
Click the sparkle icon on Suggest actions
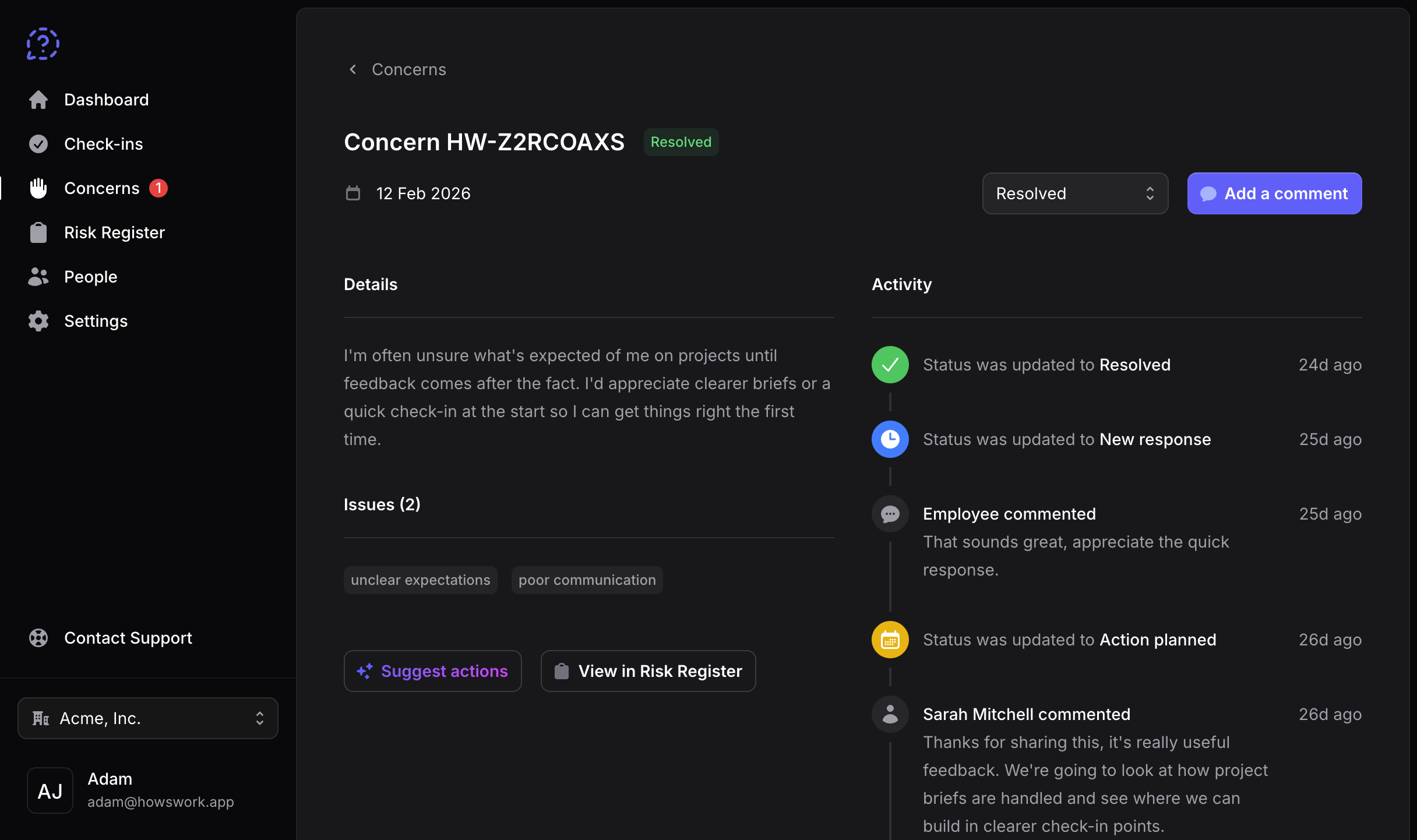pos(365,671)
